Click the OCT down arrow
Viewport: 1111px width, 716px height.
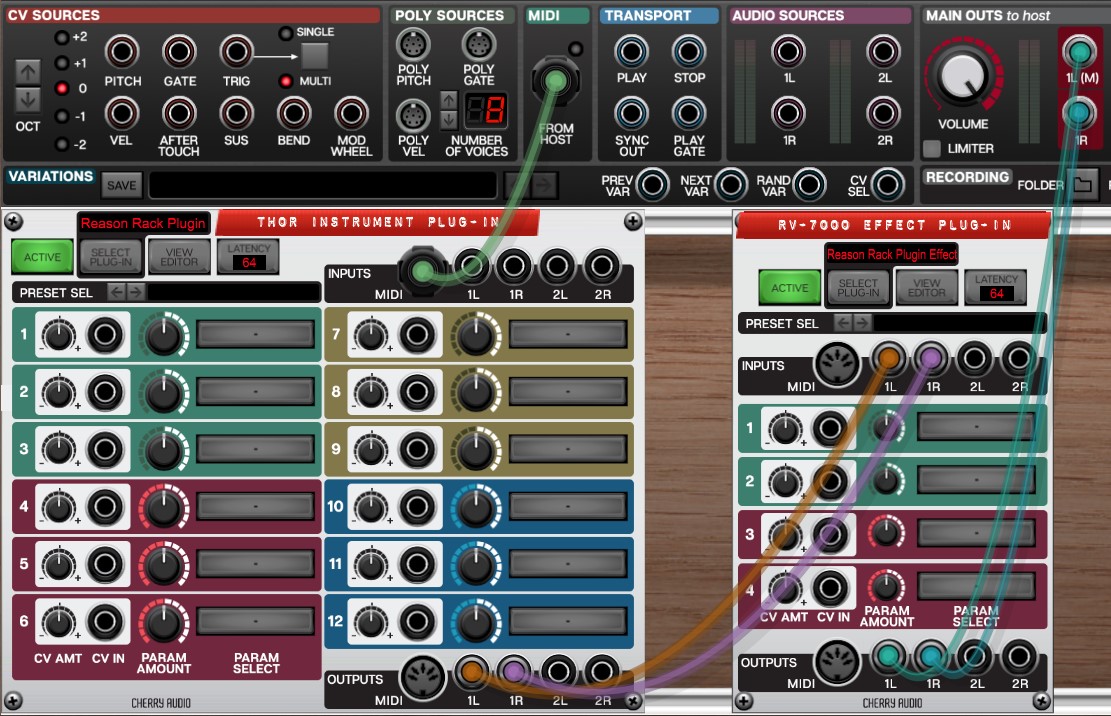point(28,100)
